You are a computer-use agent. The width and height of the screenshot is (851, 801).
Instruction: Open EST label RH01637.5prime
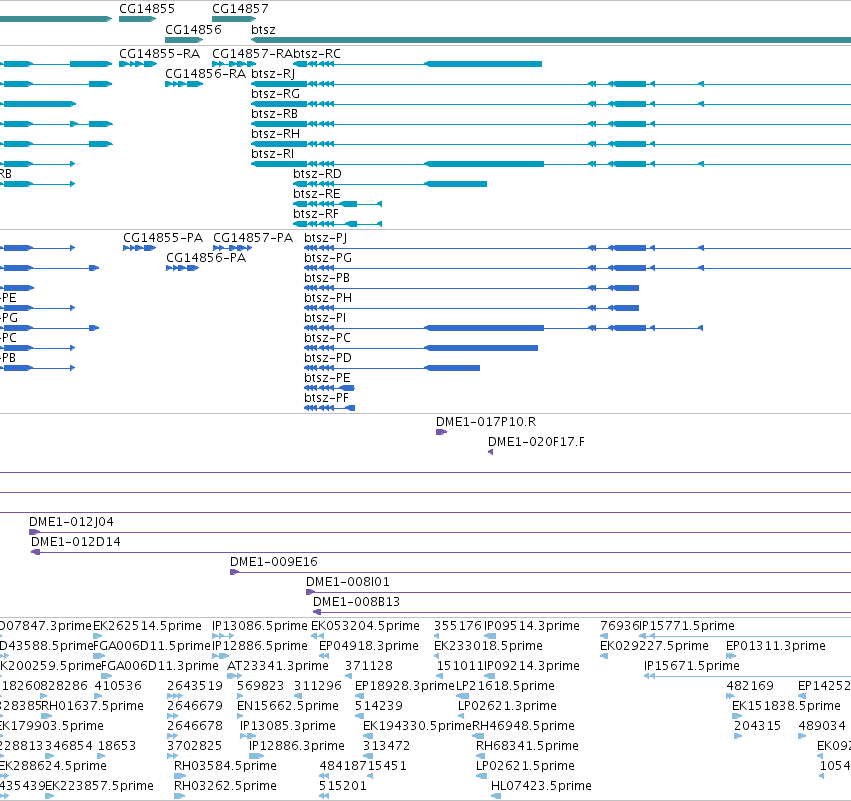92,707
